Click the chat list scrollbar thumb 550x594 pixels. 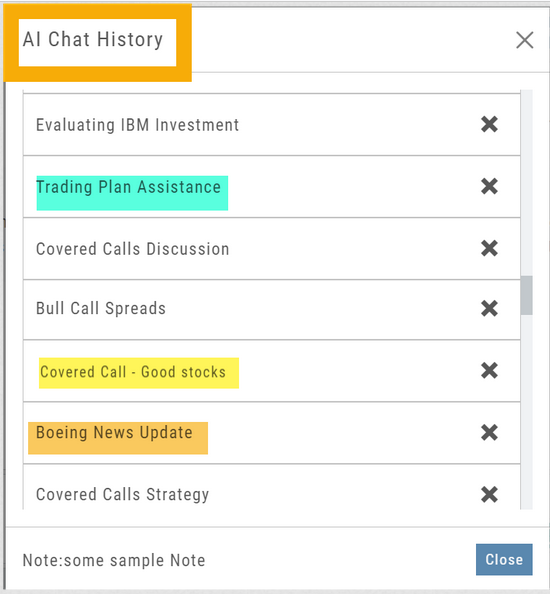[526, 295]
